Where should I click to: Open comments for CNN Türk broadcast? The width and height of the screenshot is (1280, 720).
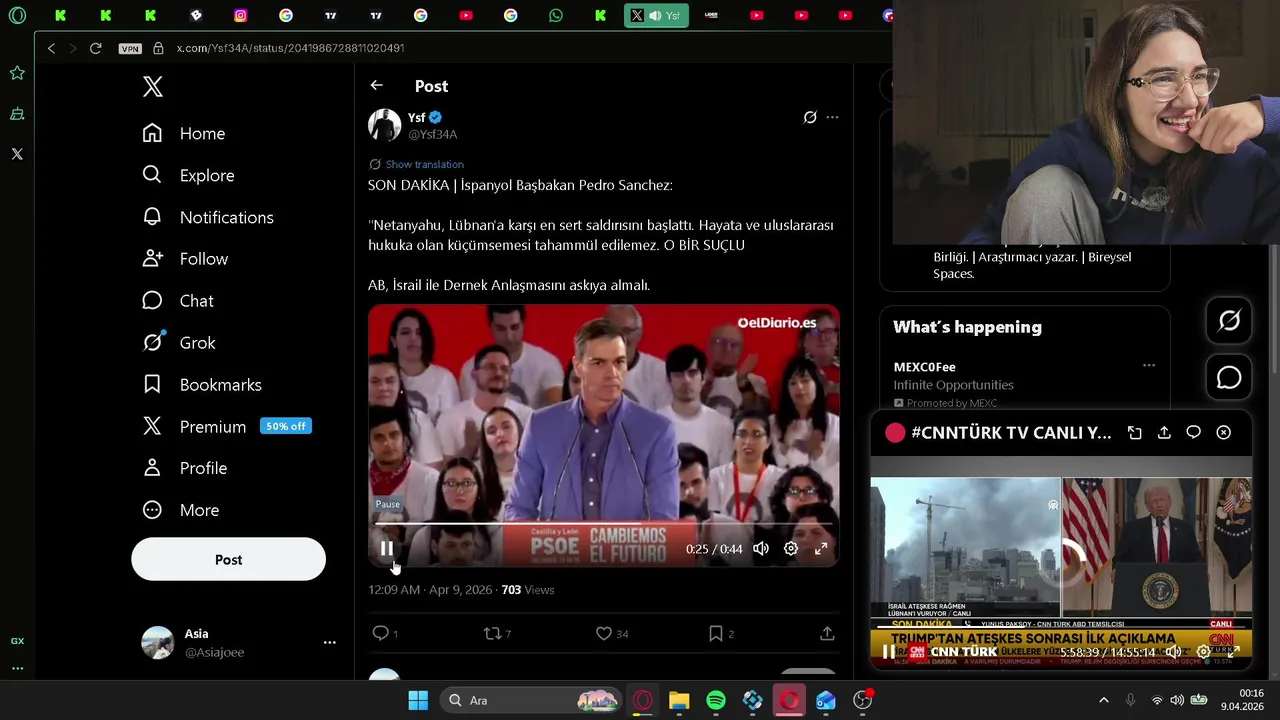(1193, 433)
